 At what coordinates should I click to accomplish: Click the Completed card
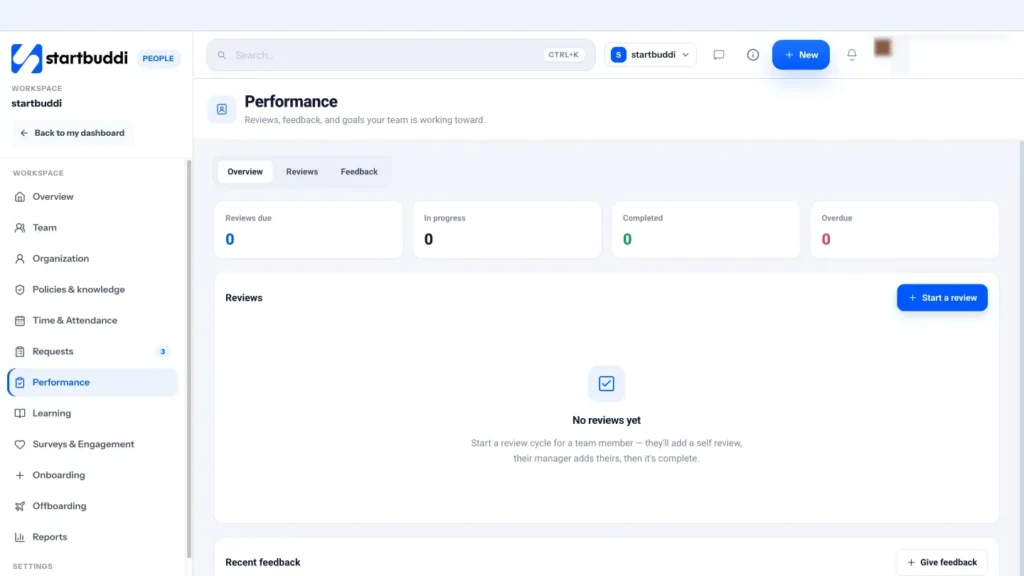point(705,229)
